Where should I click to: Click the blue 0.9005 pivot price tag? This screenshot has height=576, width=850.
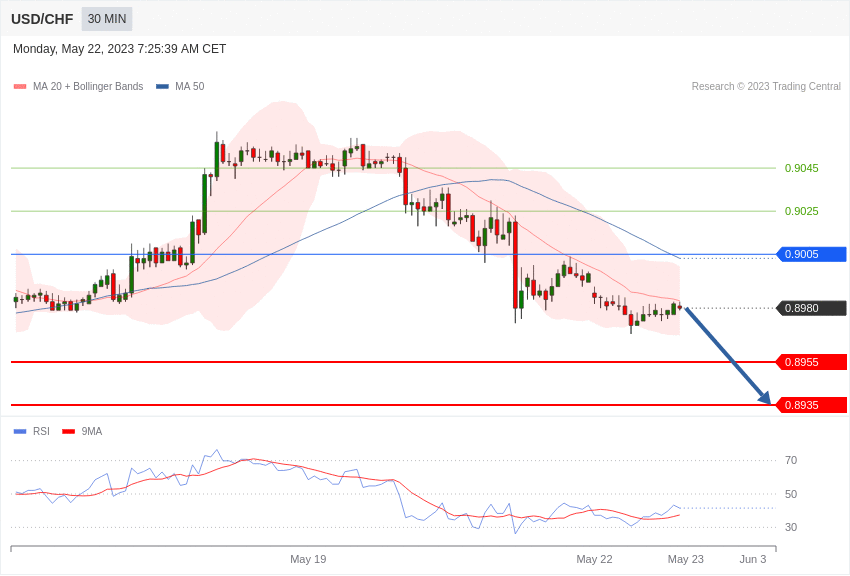coord(812,254)
